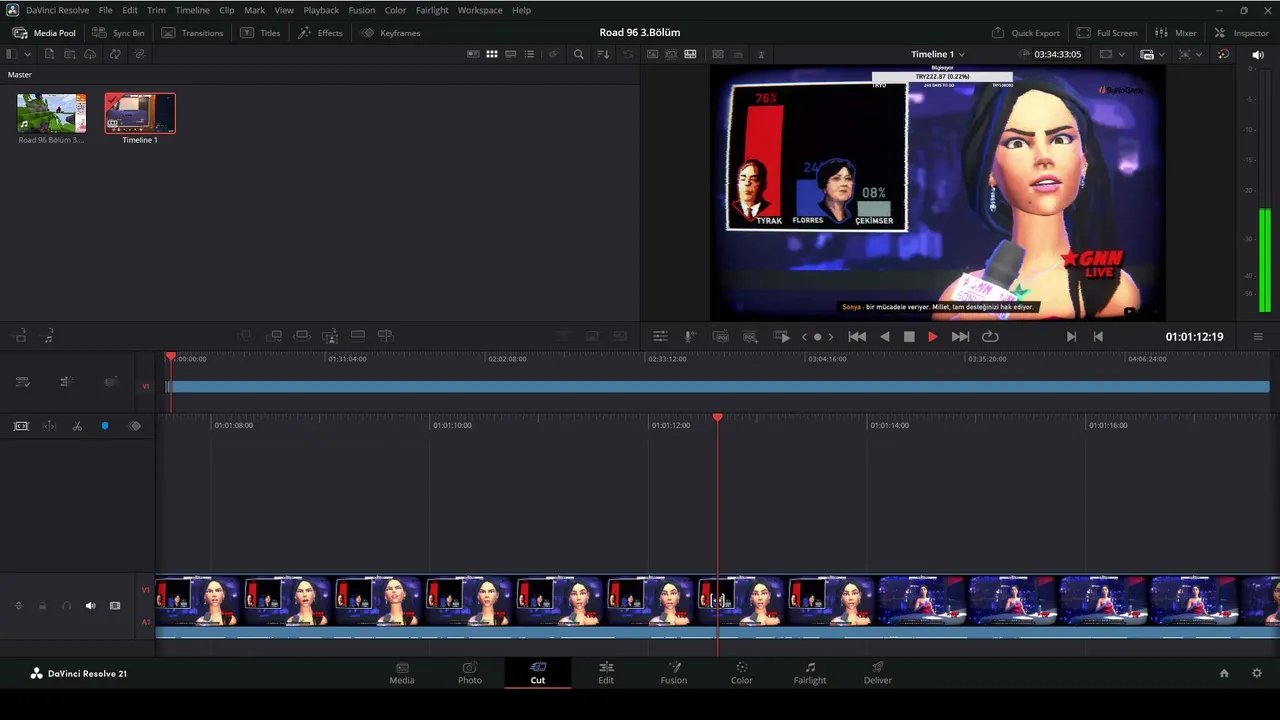The width and height of the screenshot is (1280, 720).
Task: Switch to the Fusion page
Action: pos(674,673)
